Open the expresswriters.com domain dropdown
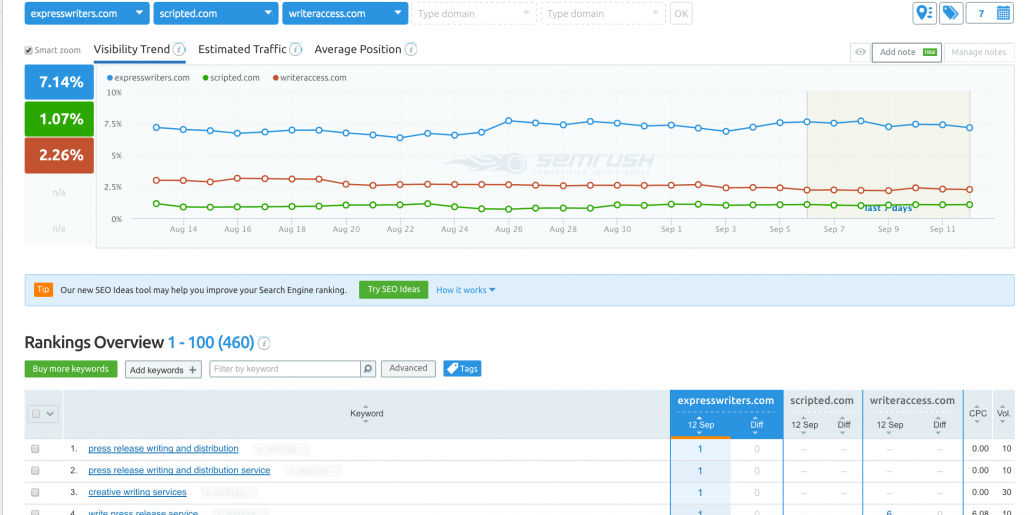Screen dimensions: 1030x515 point(87,13)
